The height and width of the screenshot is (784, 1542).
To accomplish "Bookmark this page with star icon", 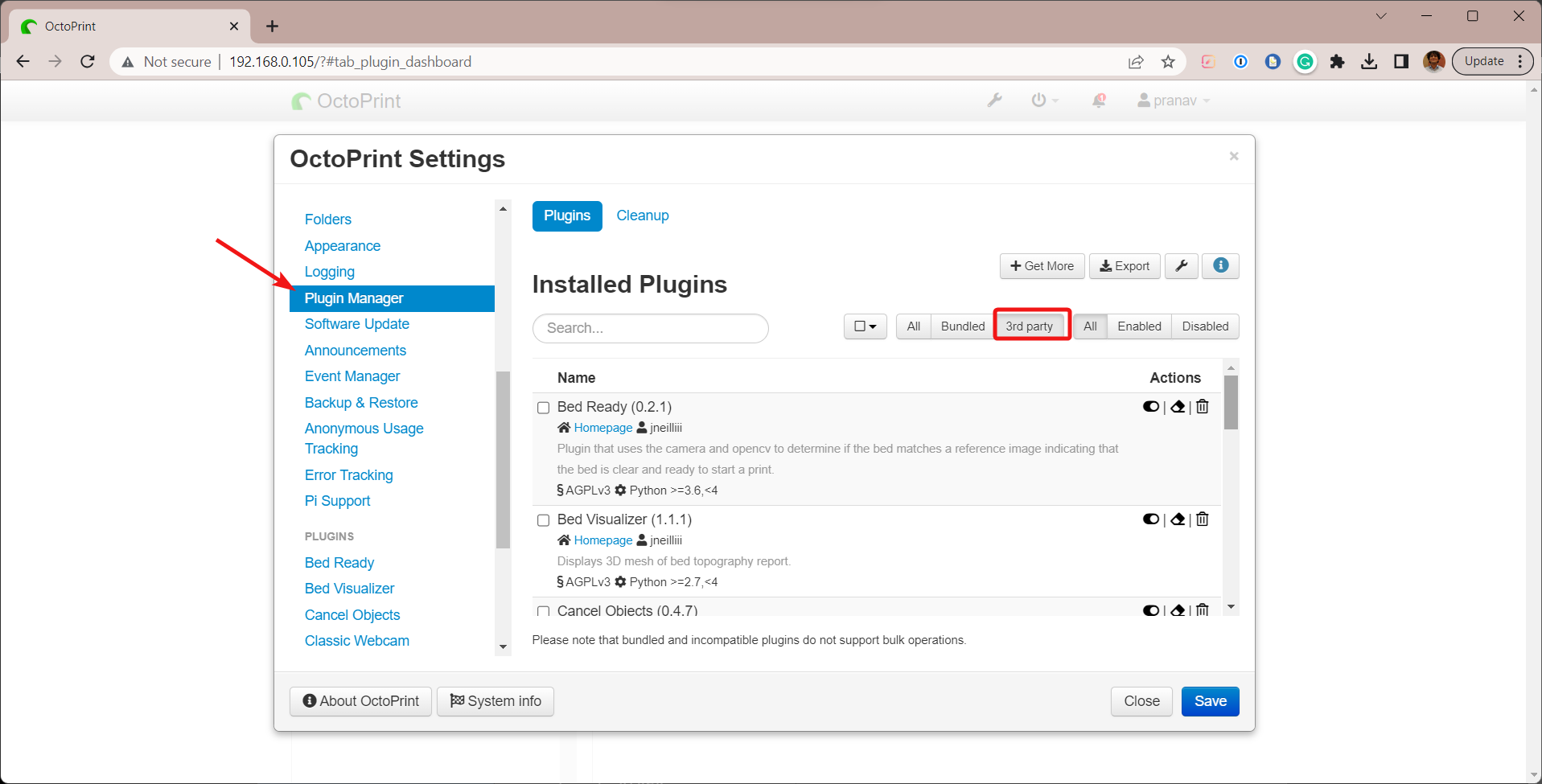I will click(1168, 62).
